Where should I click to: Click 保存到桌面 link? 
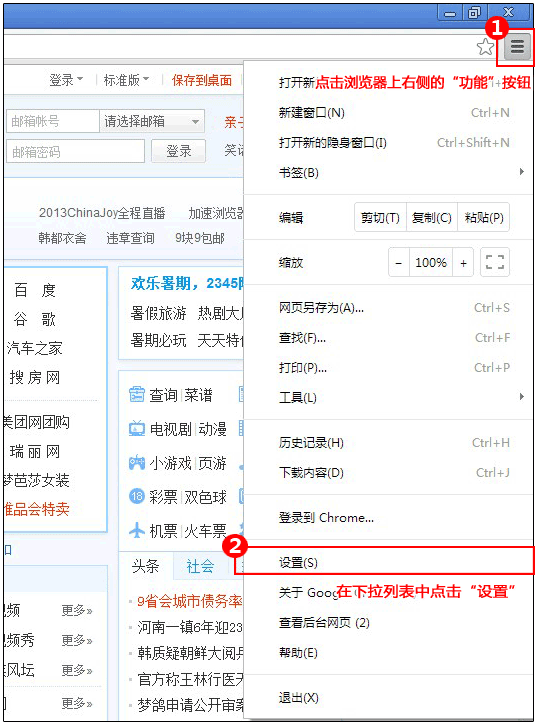pyautogui.click(x=202, y=80)
